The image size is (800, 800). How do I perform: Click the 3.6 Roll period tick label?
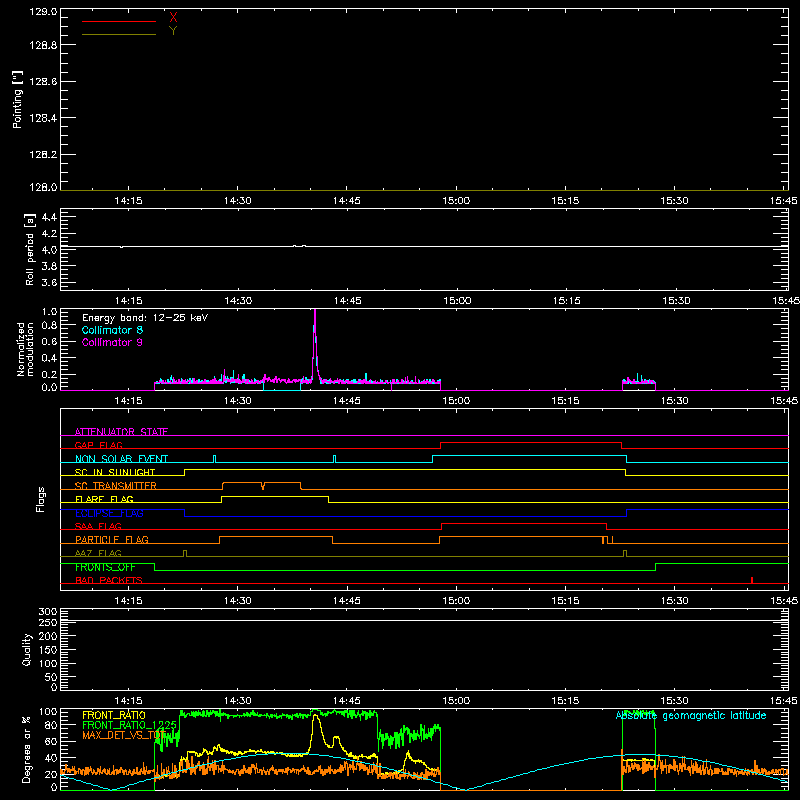click(x=49, y=282)
